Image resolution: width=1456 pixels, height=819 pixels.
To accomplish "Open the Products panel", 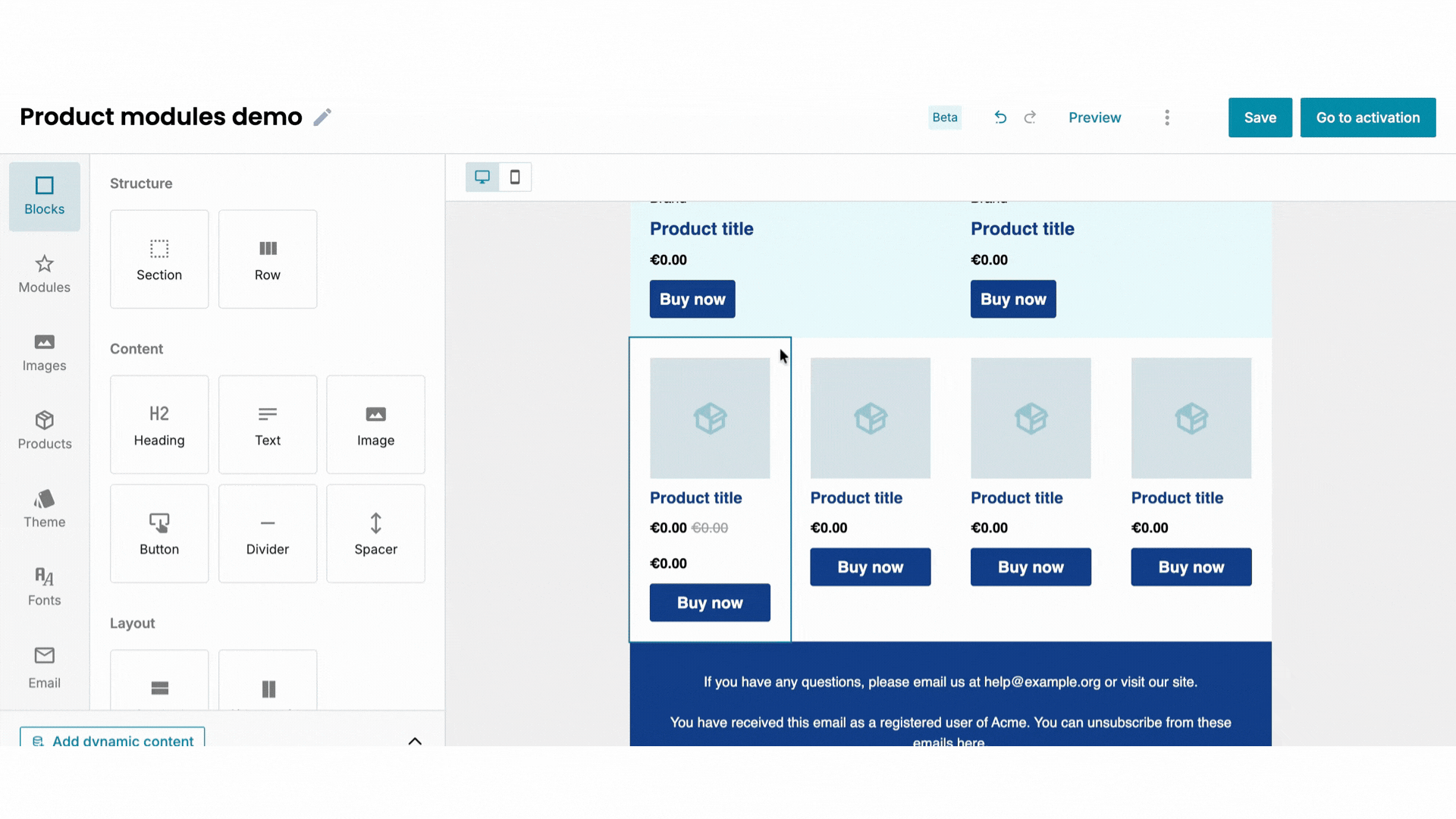I will tap(44, 431).
